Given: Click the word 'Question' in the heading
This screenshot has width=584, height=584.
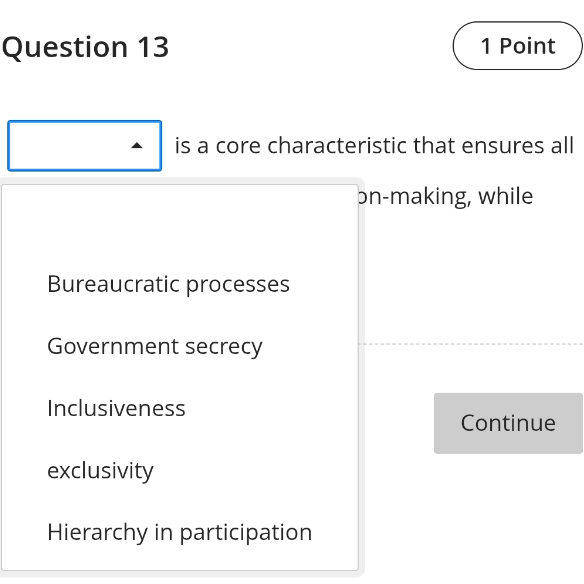Looking at the screenshot, I should coord(65,47).
